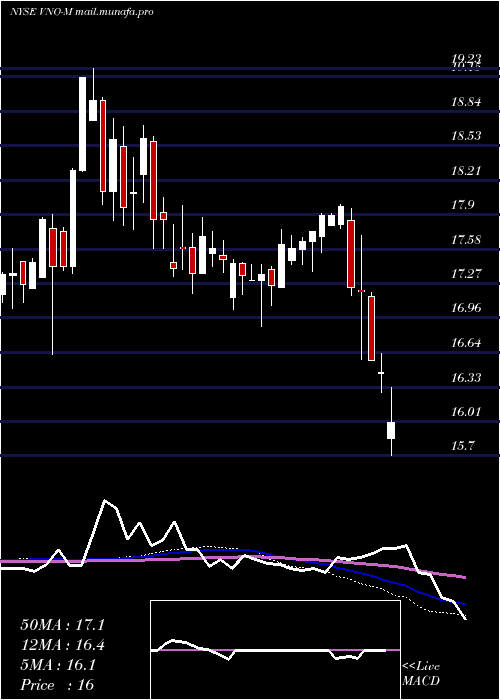The height and width of the screenshot is (700, 500).
Task: Select the 16.33 price axis label
Action: coord(466,378)
